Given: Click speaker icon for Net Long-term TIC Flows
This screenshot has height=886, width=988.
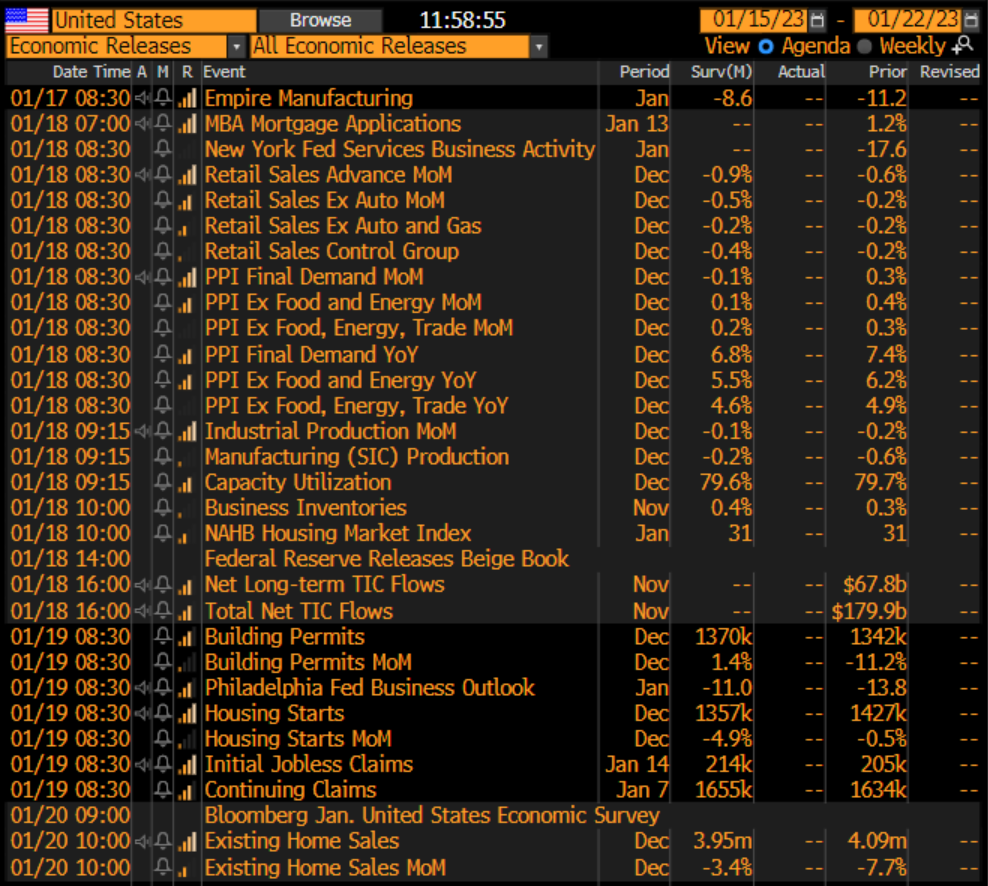Looking at the screenshot, I should coord(143,585).
